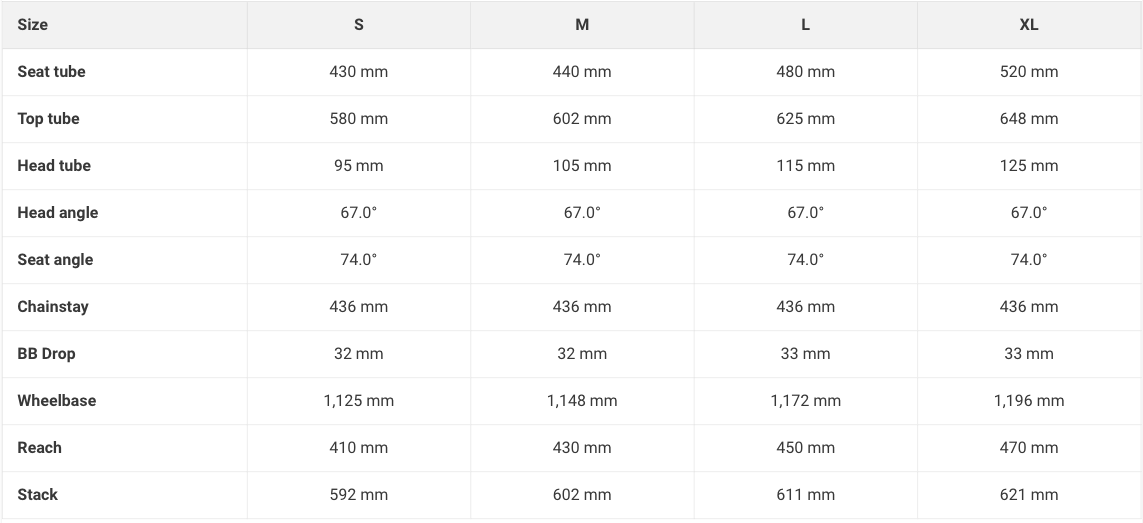Select the Wheelbase row label

click(57, 401)
